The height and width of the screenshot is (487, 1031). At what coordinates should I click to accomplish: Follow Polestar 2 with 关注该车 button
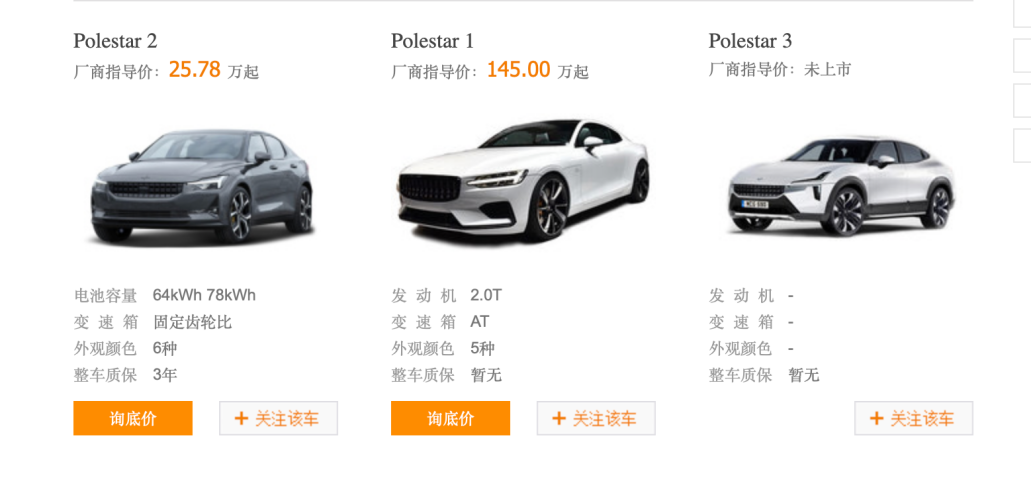click(x=278, y=418)
